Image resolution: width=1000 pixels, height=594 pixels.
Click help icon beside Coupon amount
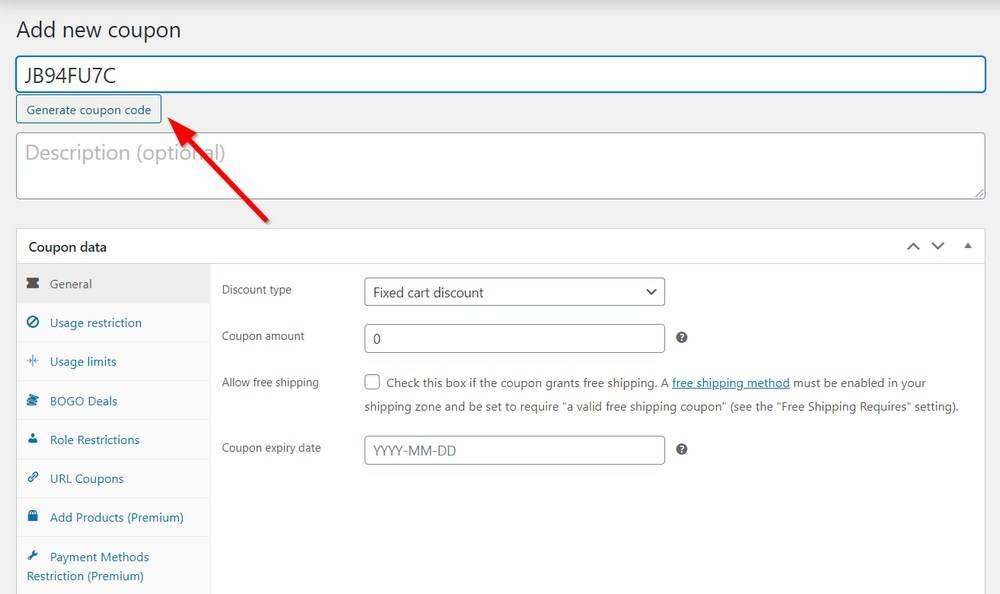[682, 338]
